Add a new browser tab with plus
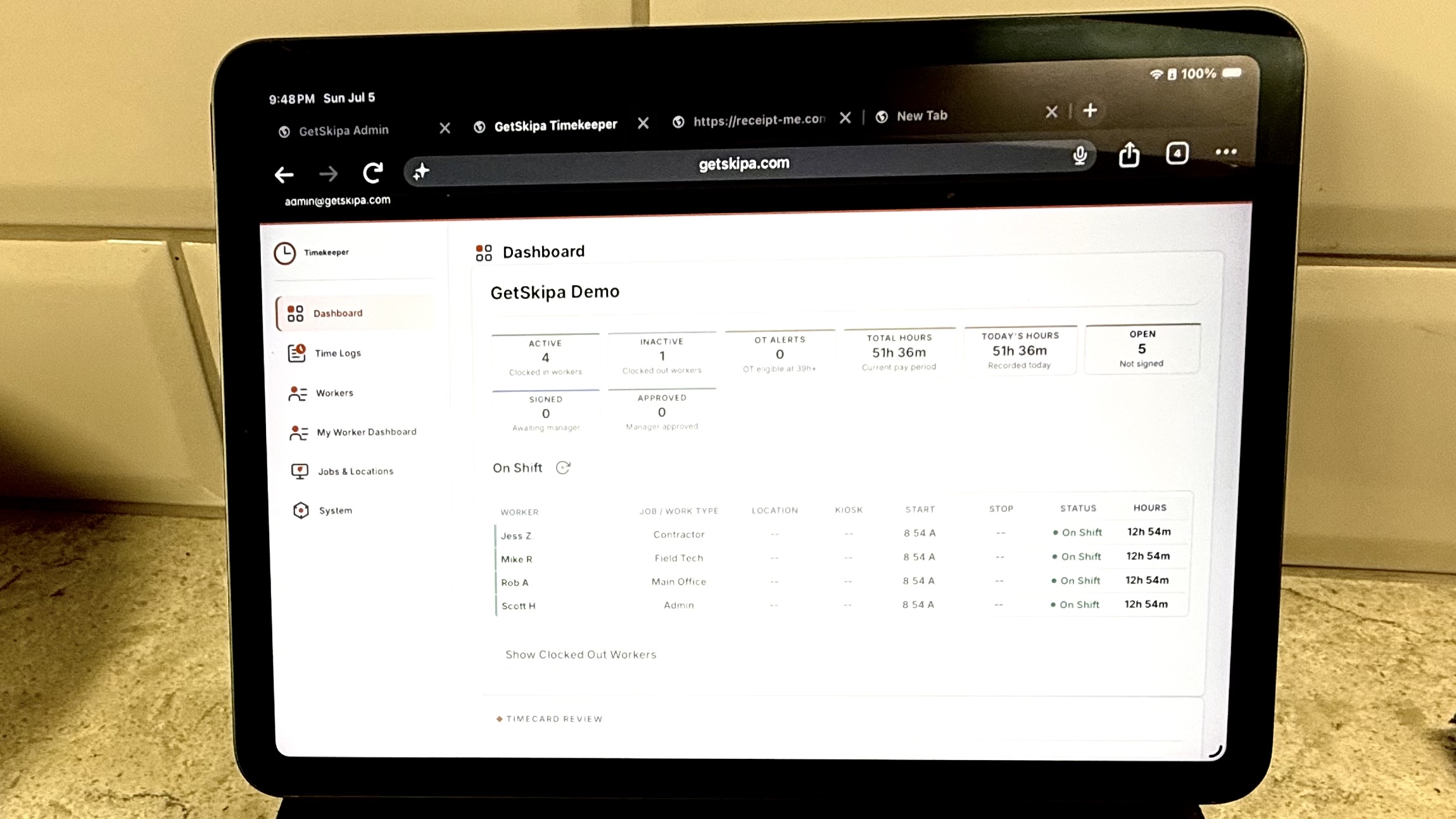Screen dimensions: 1456x819 tap(1090, 110)
